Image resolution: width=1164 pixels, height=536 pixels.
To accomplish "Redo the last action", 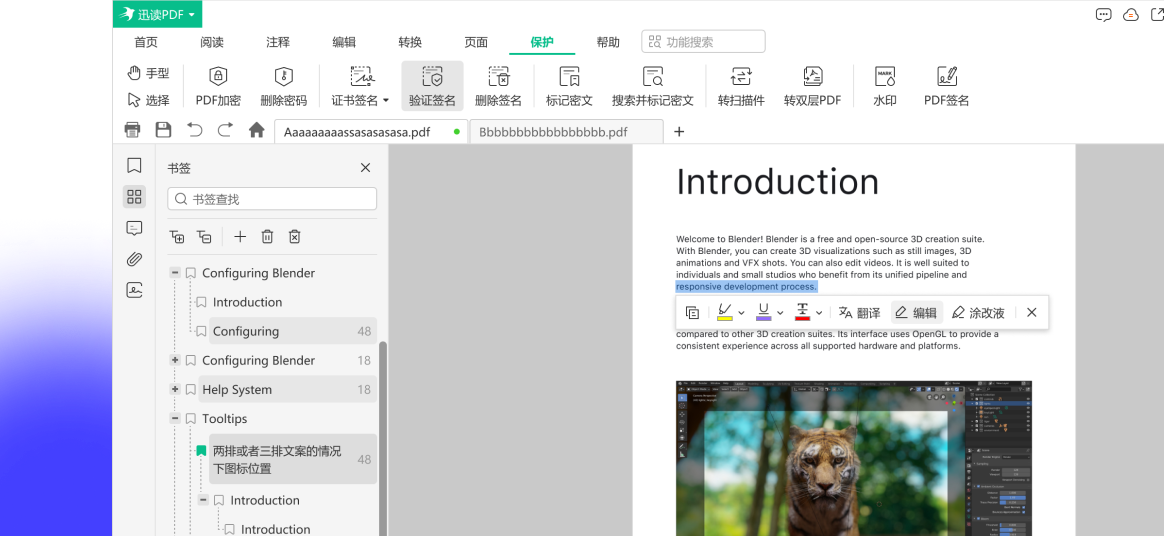I will point(225,130).
